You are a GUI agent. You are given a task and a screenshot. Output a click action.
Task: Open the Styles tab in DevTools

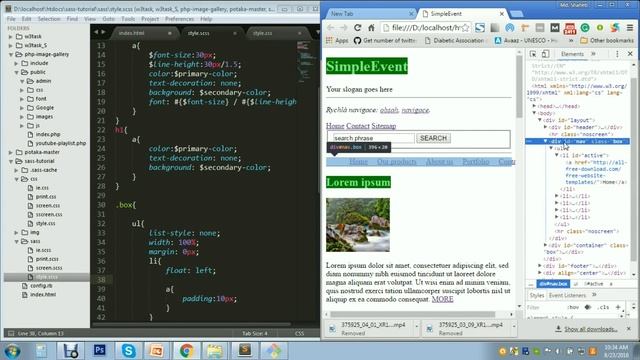click(537, 295)
